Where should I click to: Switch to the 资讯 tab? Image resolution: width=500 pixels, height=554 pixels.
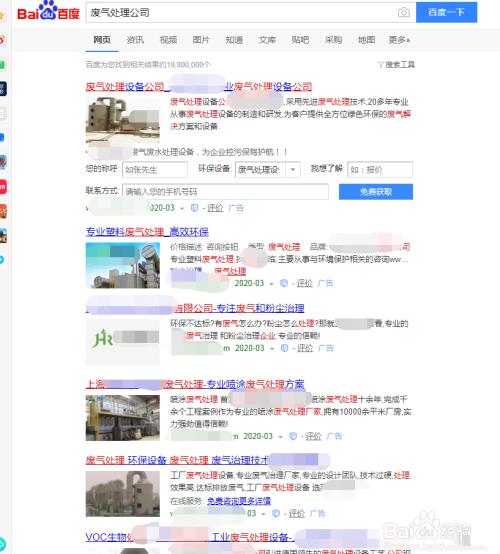tap(135, 40)
